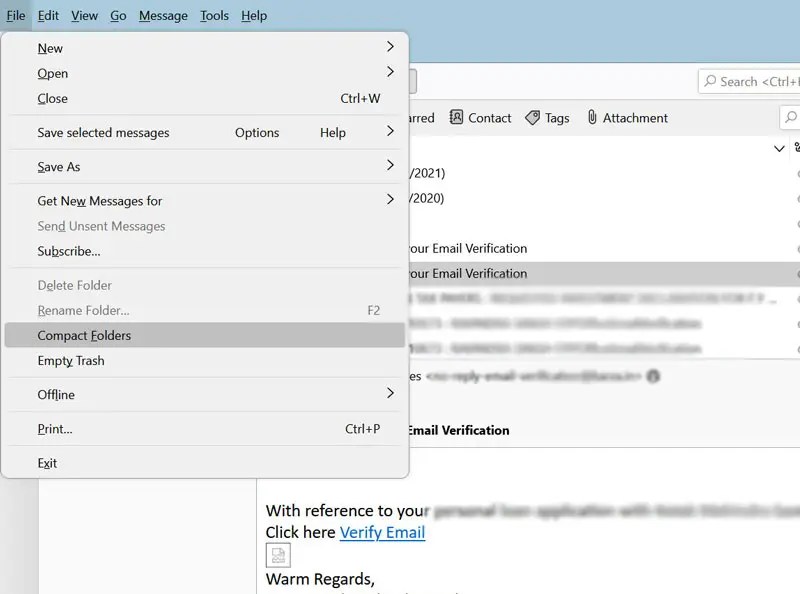Select Compact Folders
800x594 pixels.
tap(206, 335)
